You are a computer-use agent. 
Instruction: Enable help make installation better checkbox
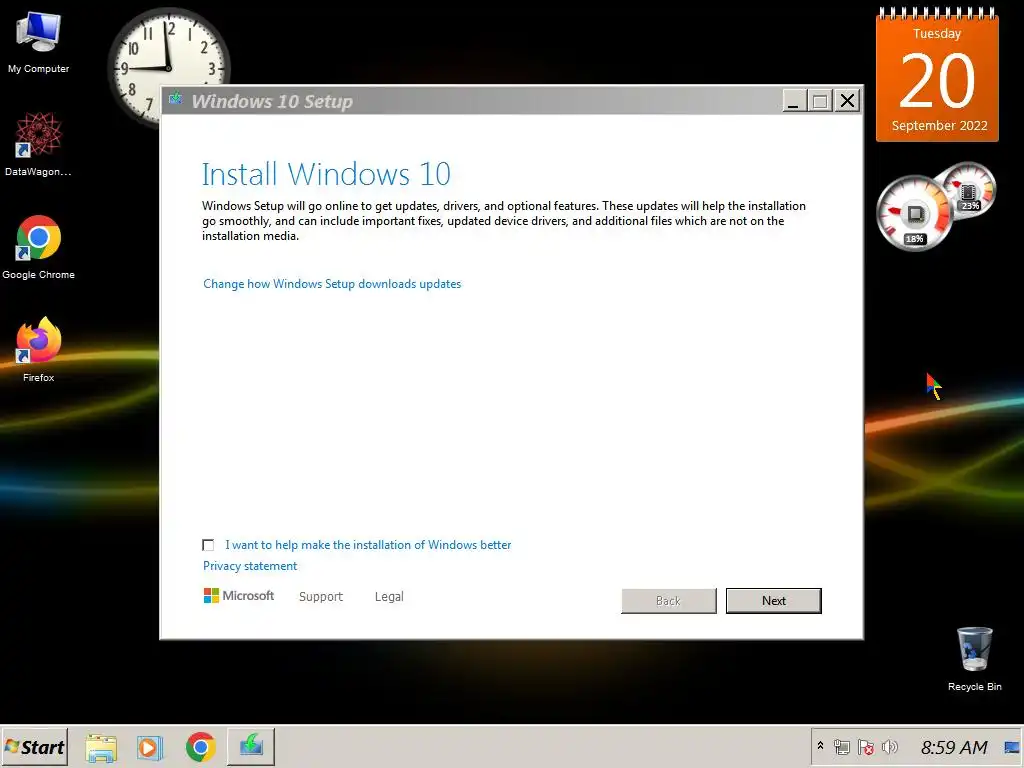point(208,545)
